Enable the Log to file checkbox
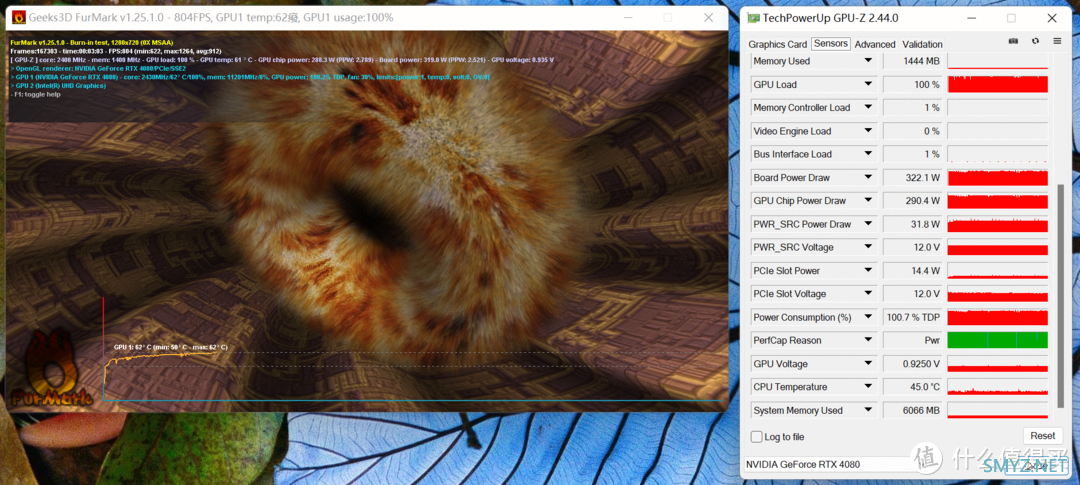This screenshot has width=1080, height=485. point(757,437)
